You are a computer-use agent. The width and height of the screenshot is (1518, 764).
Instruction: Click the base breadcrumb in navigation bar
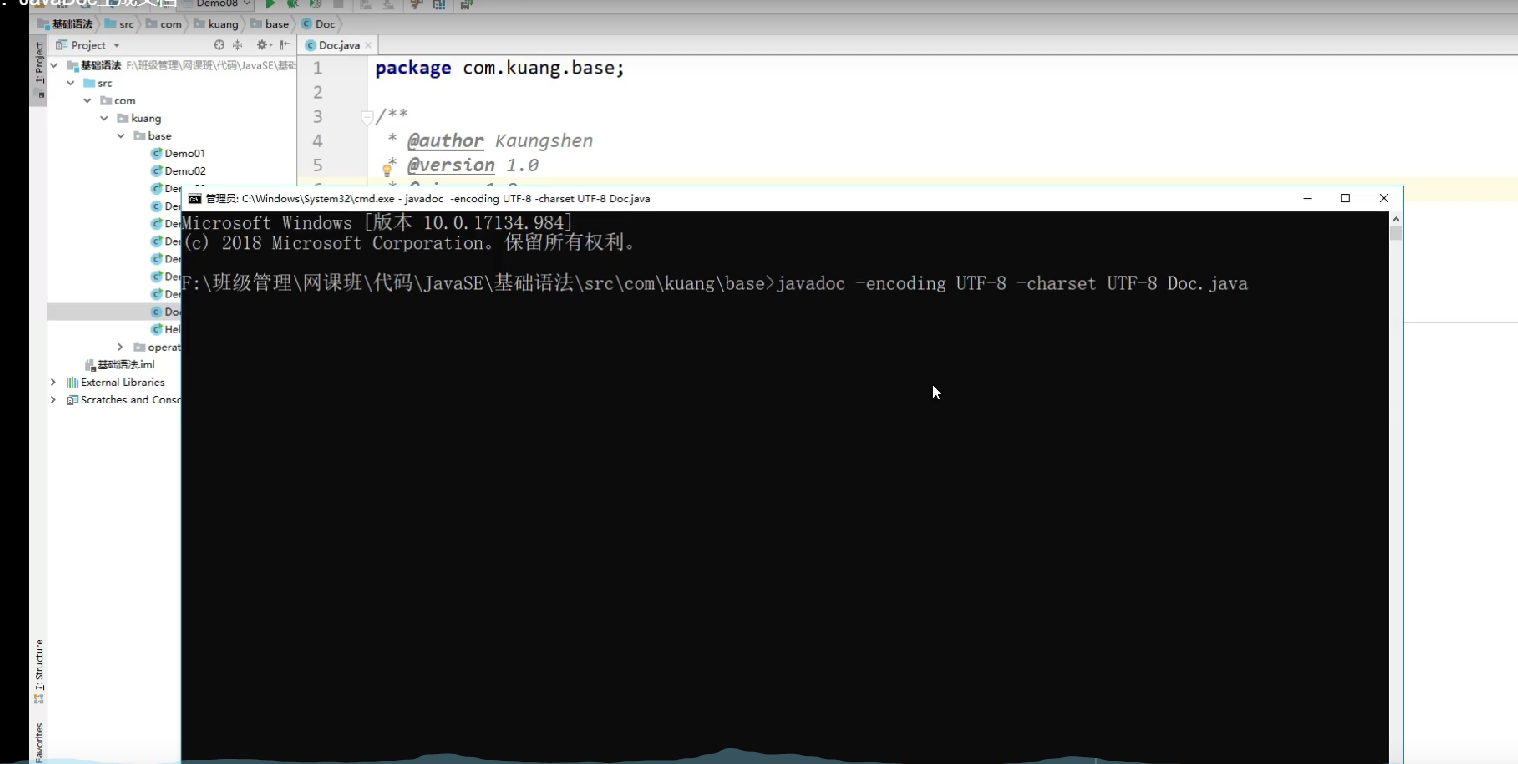tap(270, 24)
